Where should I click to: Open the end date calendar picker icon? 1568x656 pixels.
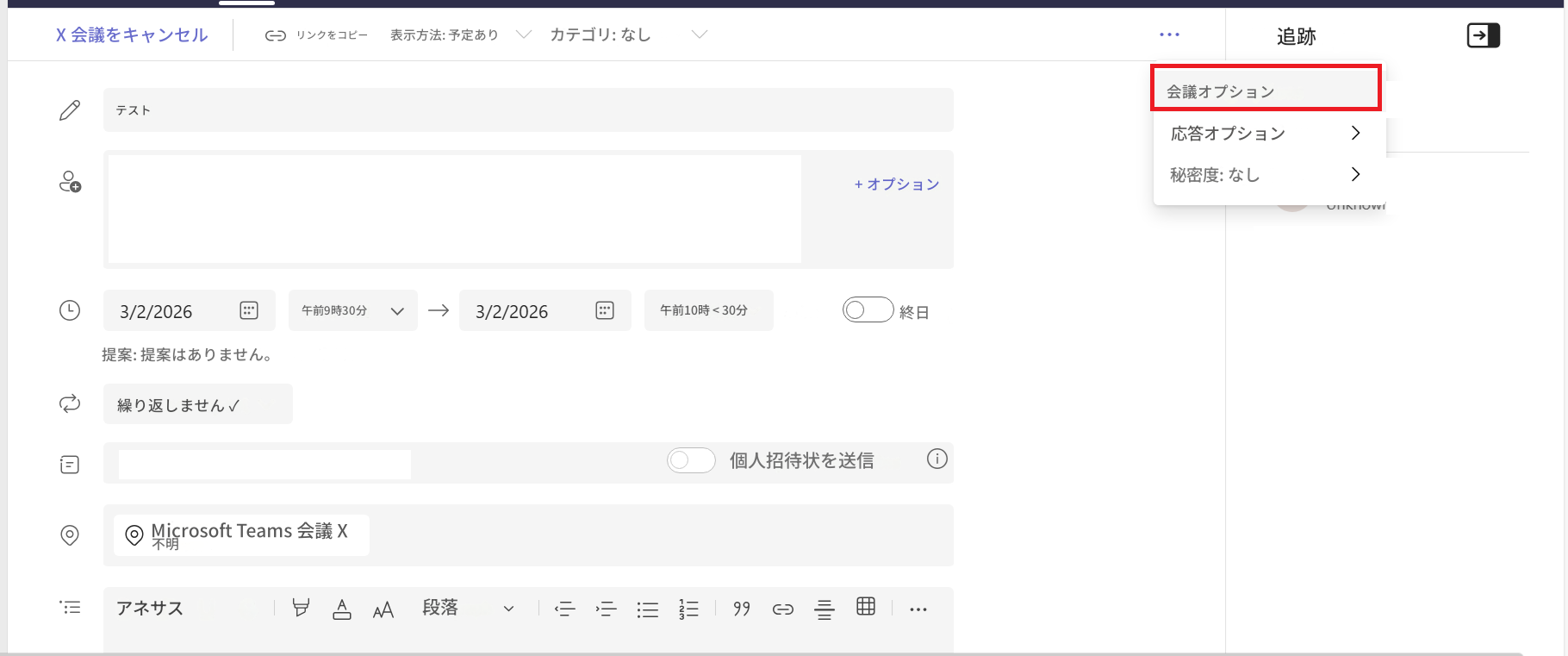(x=605, y=310)
